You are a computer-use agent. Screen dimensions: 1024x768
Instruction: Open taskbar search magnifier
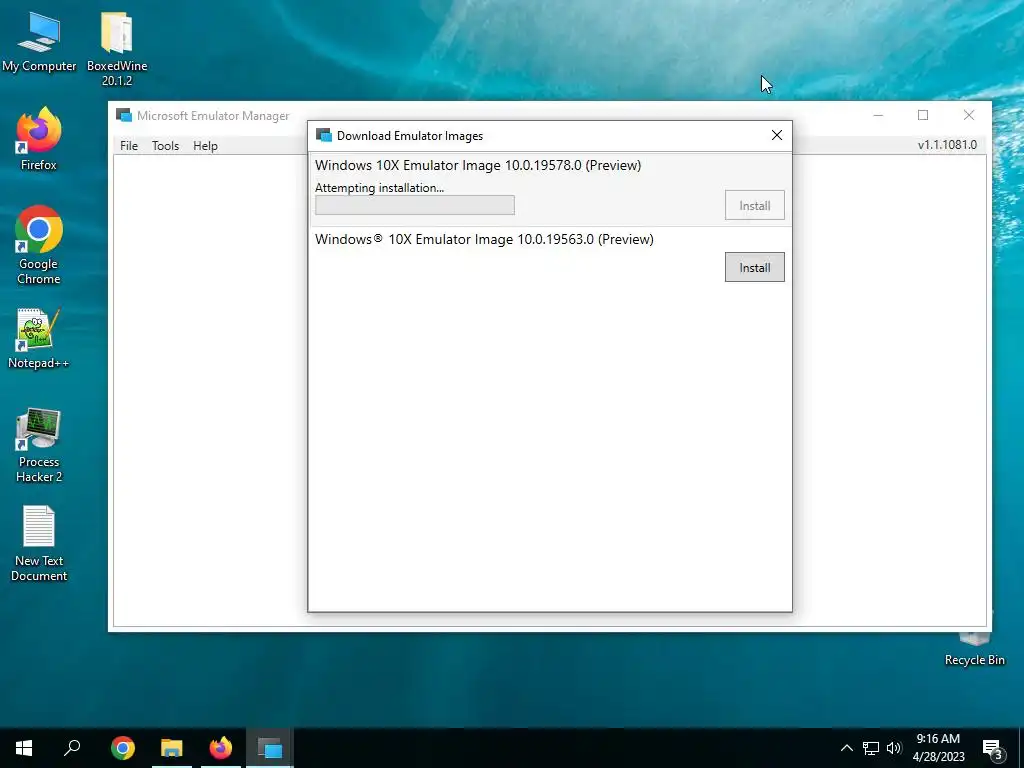coord(72,748)
